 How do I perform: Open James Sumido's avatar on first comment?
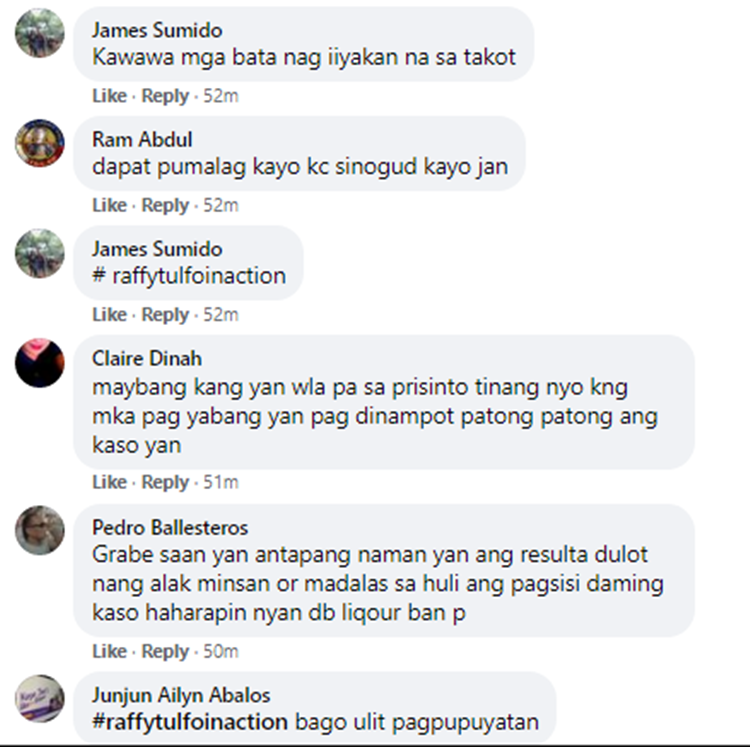tap(40, 33)
